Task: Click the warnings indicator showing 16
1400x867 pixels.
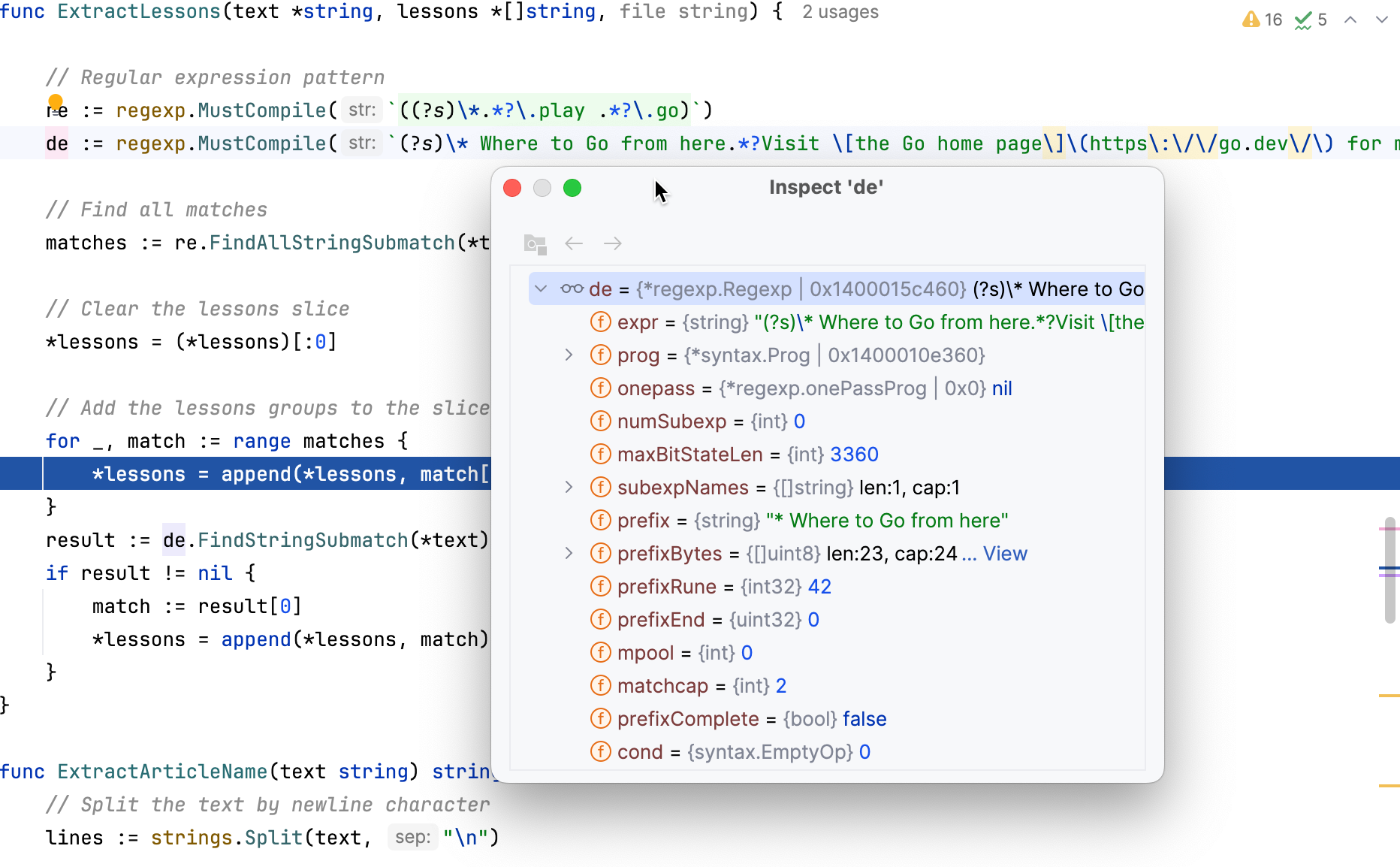Action: [1262, 20]
